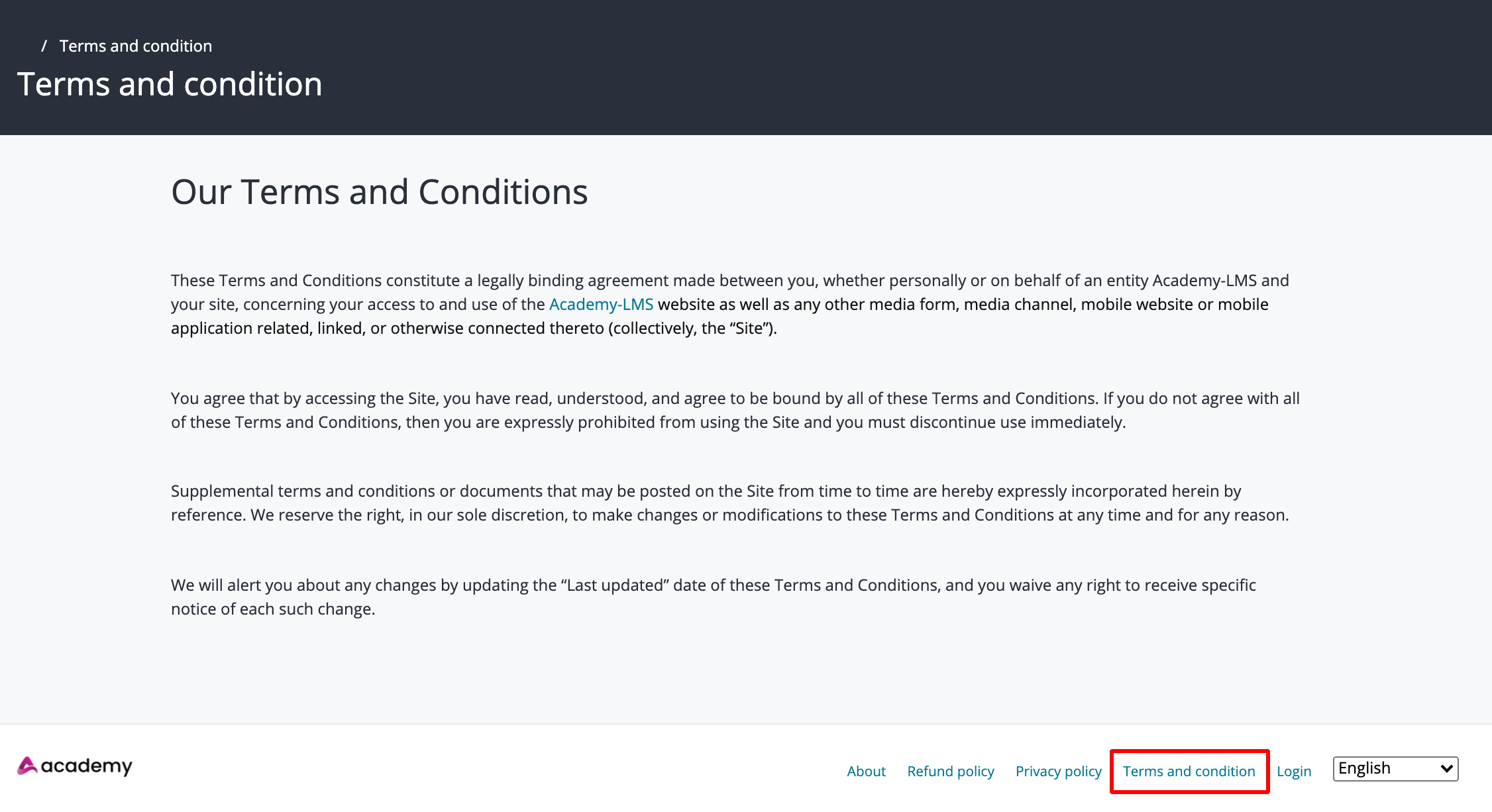Go to the Refund policy page

(950, 771)
